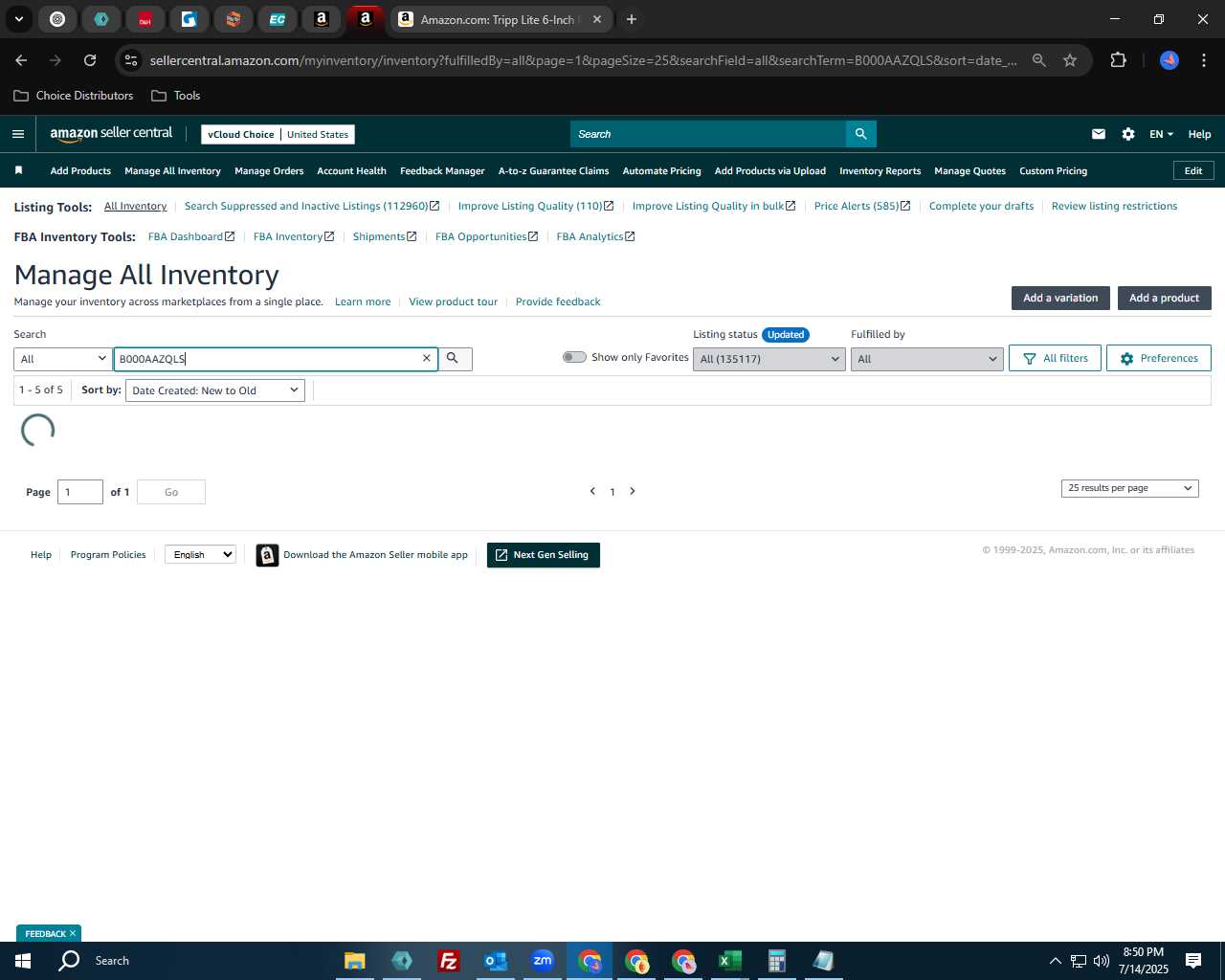Image resolution: width=1225 pixels, height=980 pixels.
Task: Open the browser extensions puzzle icon
Action: click(x=1118, y=60)
